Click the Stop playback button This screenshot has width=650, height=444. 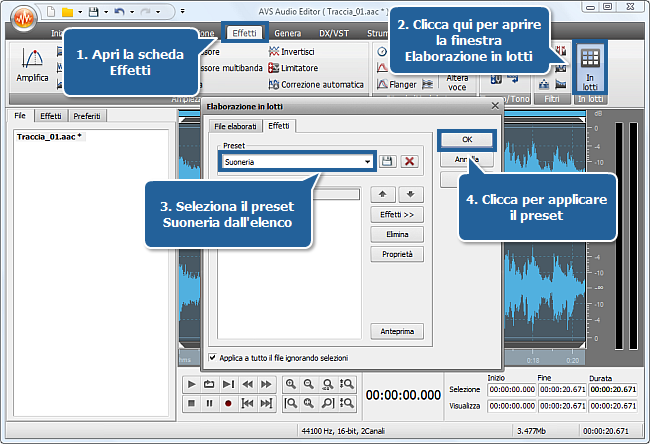point(191,403)
